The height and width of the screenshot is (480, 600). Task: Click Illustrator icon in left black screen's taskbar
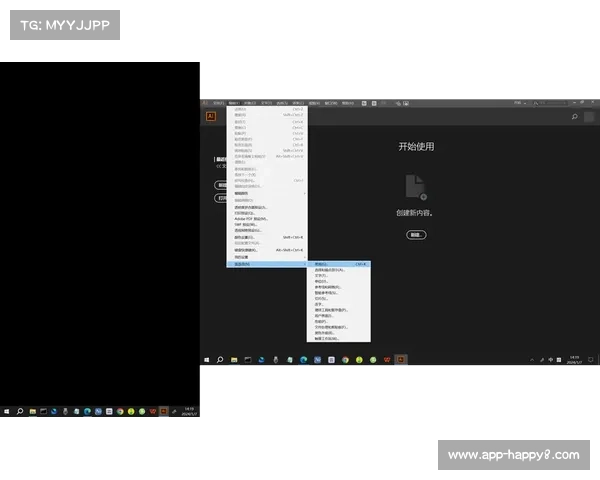tap(164, 411)
